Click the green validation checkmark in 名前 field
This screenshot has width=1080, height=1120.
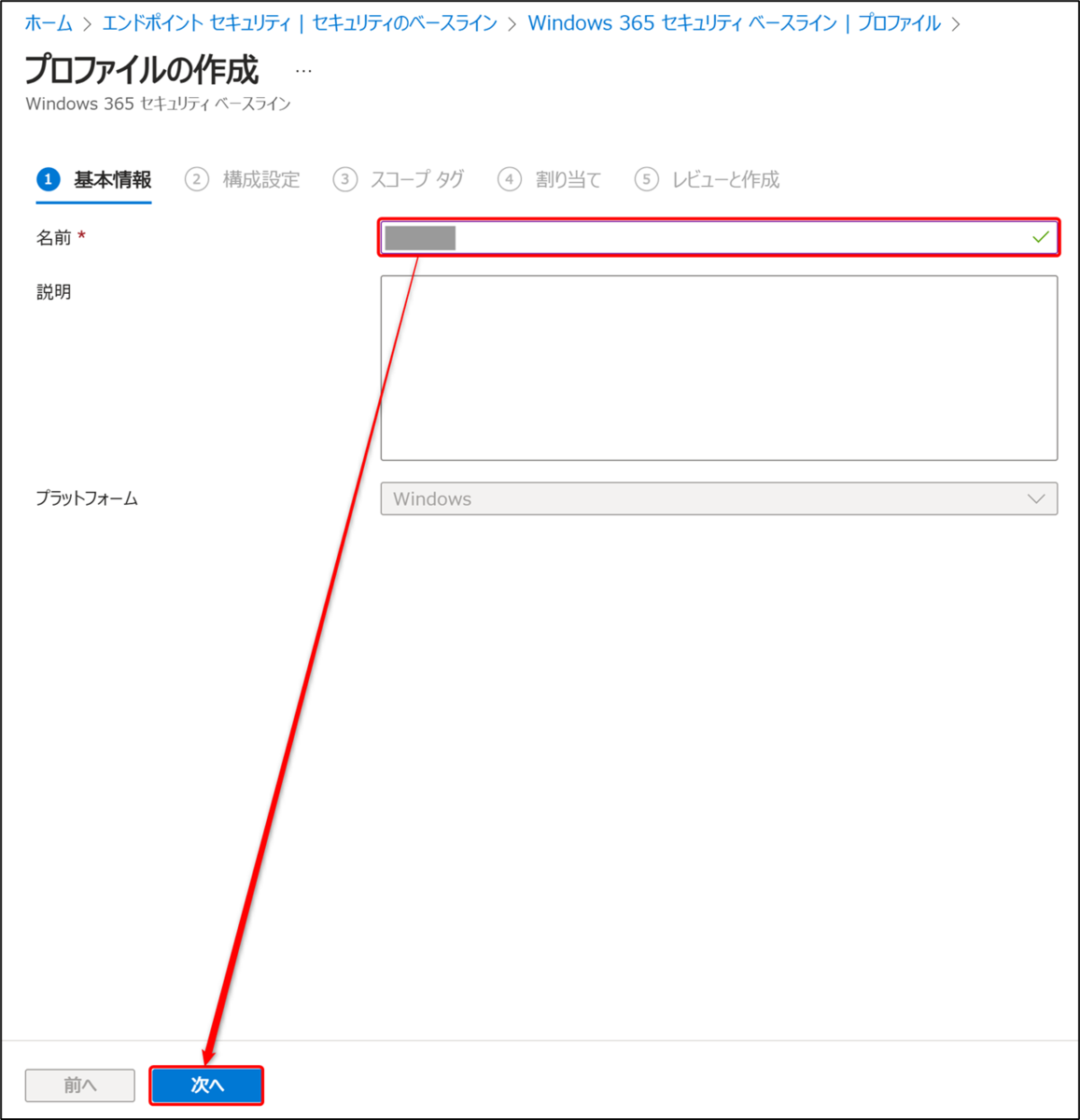point(1040,238)
